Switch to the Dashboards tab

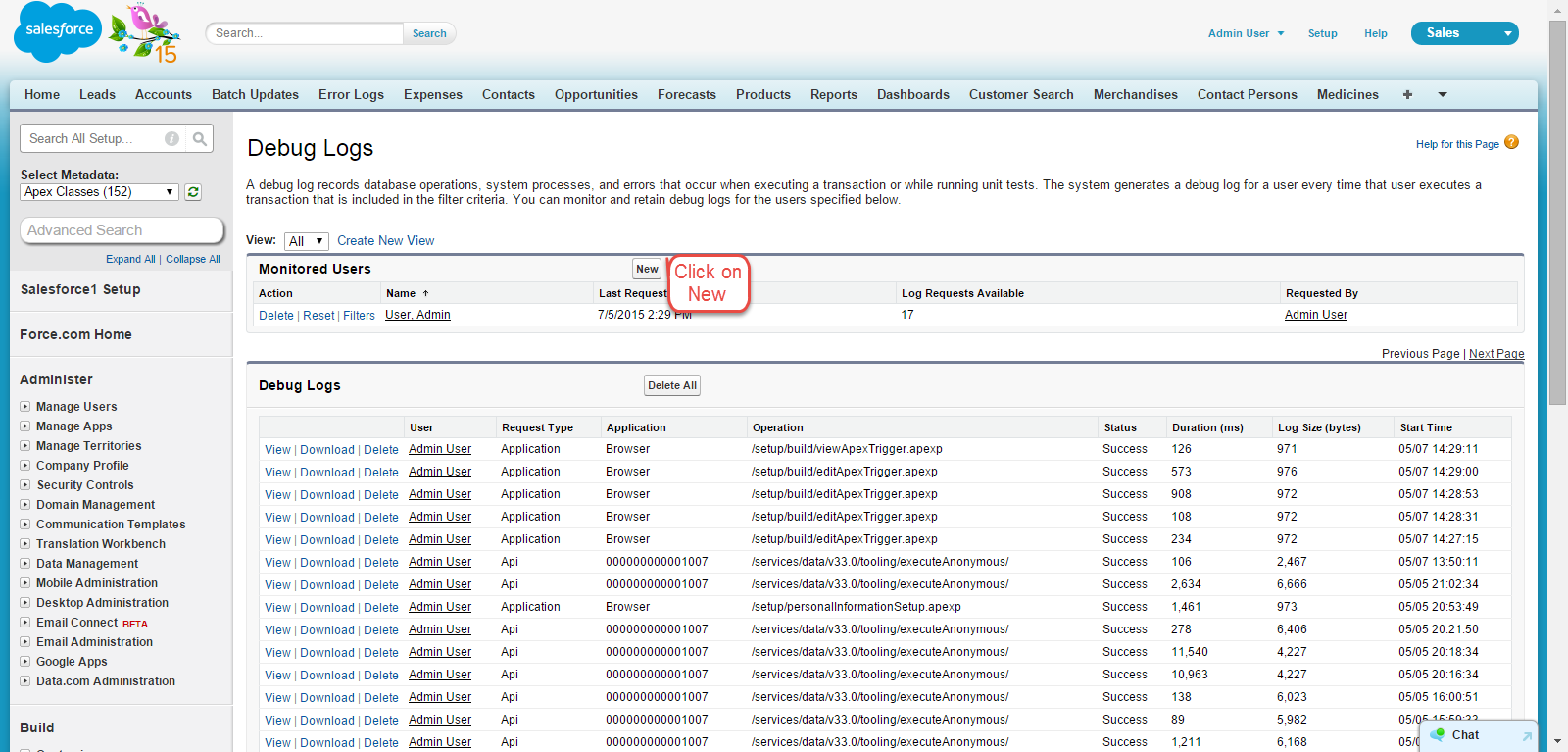point(912,95)
